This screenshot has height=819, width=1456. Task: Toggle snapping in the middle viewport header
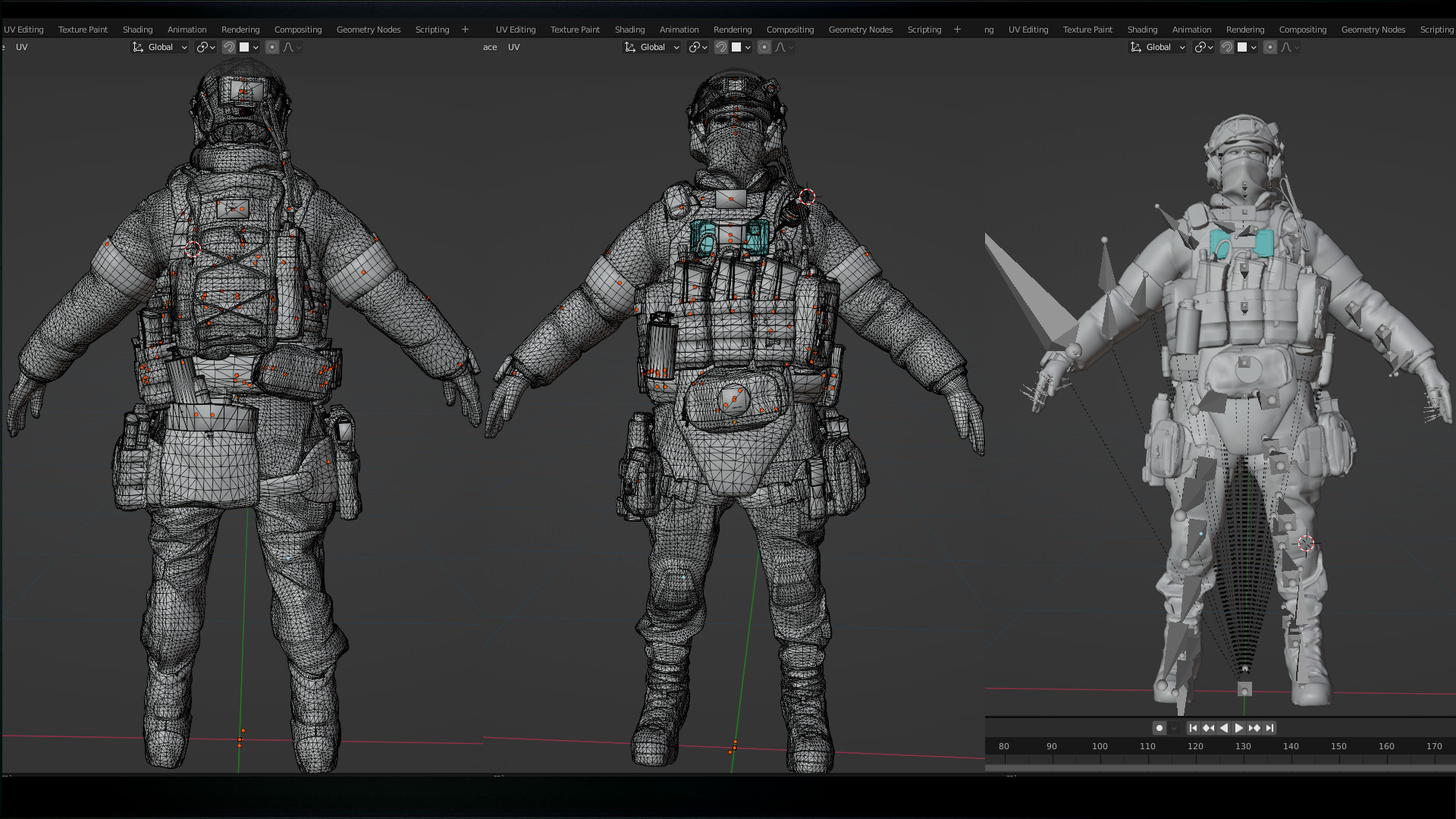coord(720,47)
